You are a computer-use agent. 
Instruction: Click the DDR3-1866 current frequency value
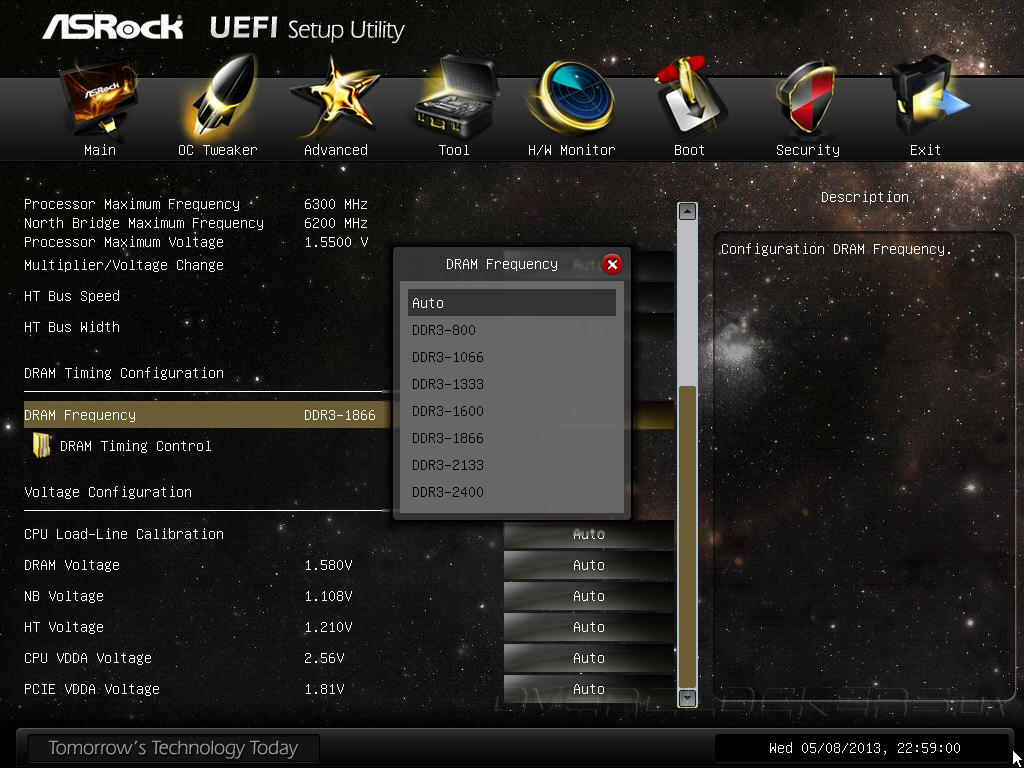340,415
